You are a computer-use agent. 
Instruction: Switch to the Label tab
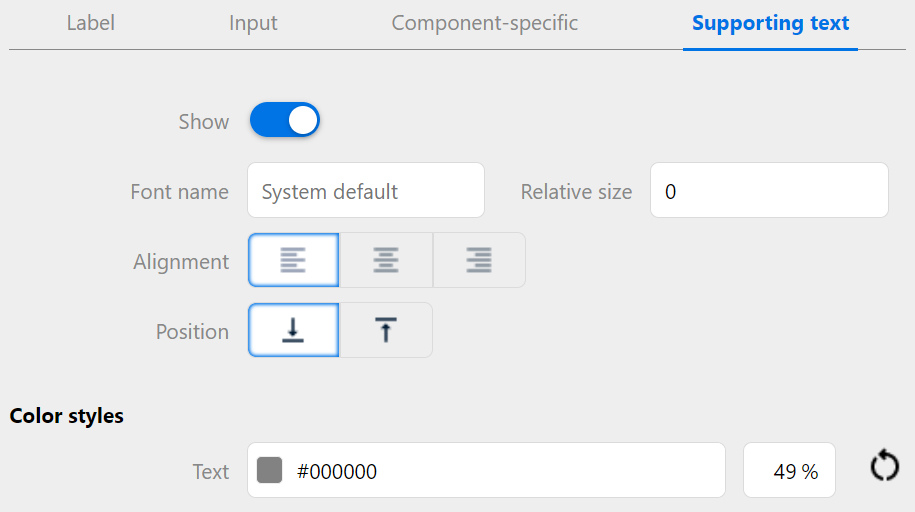click(x=91, y=23)
